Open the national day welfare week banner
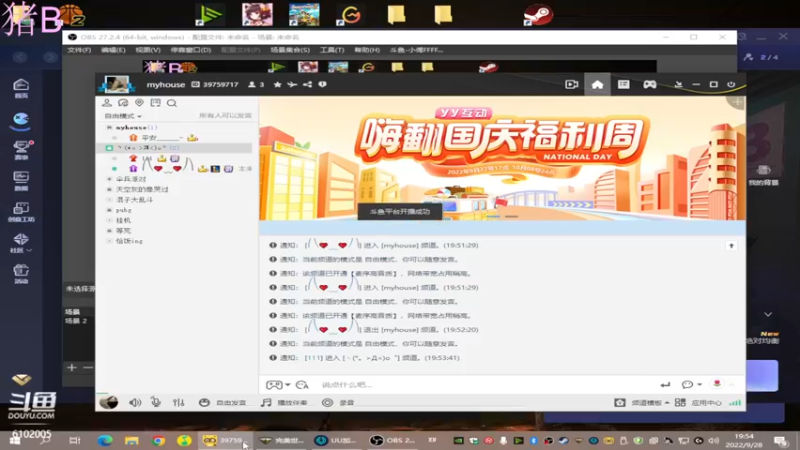This screenshot has width=800, height=450. pos(502,158)
